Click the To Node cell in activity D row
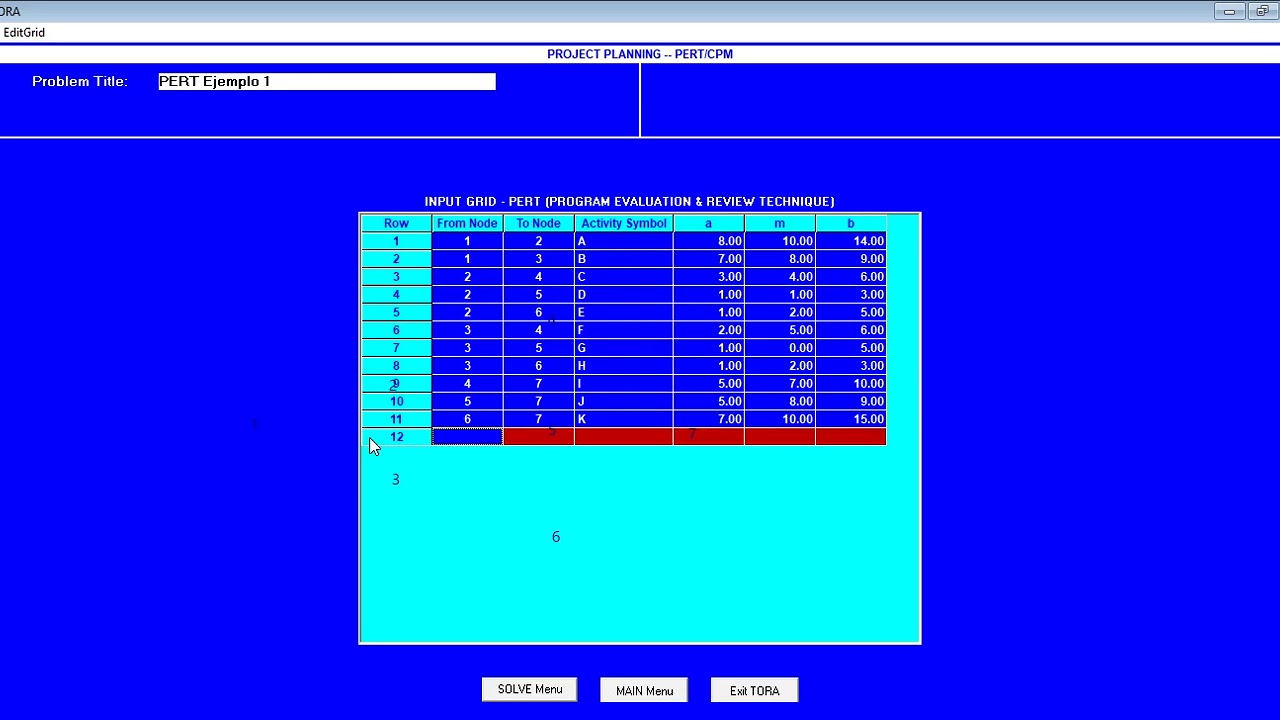The width and height of the screenshot is (1280, 720). [x=538, y=295]
